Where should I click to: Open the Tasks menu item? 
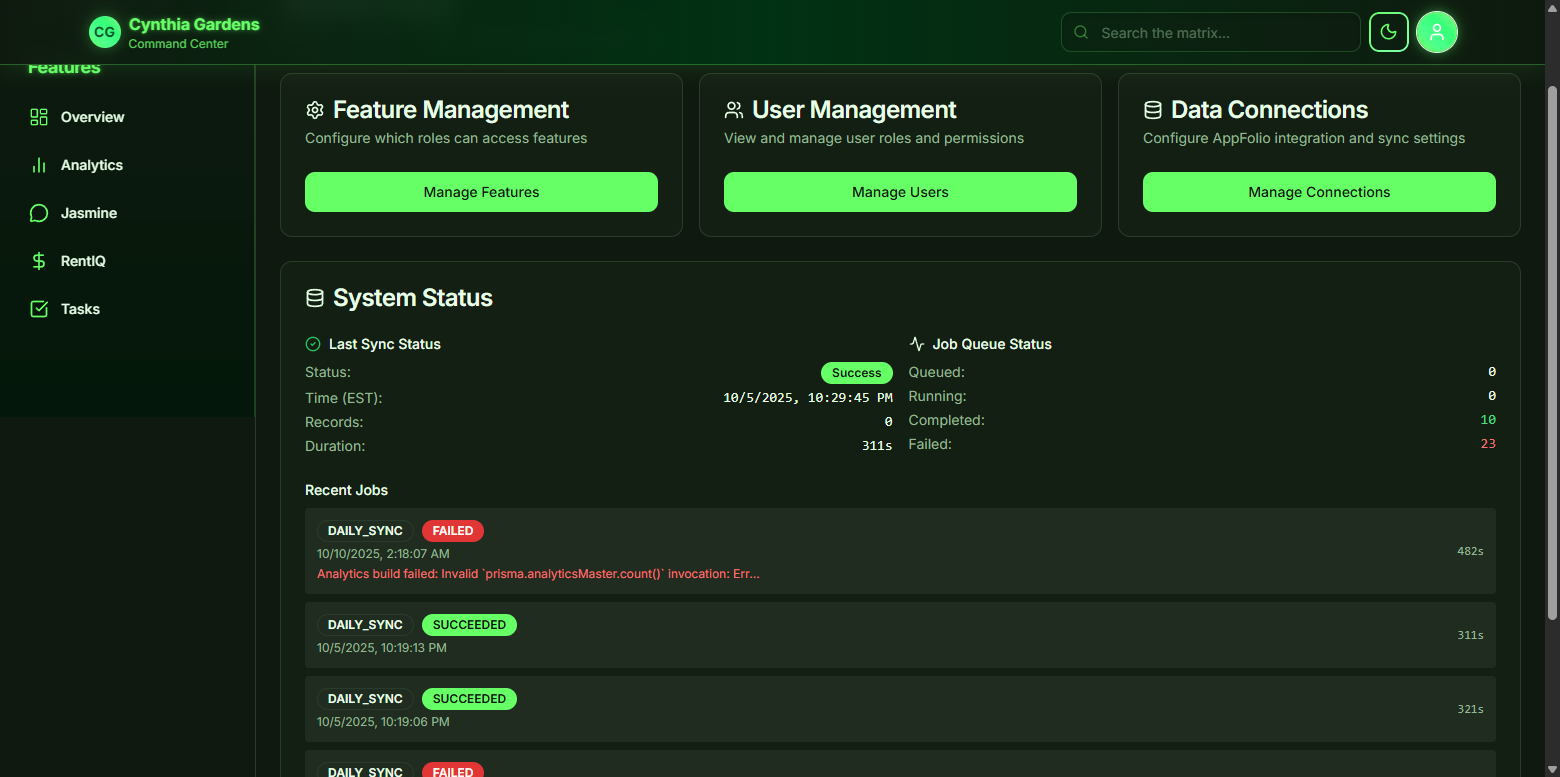pyautogui.click(x=80, y=309)
